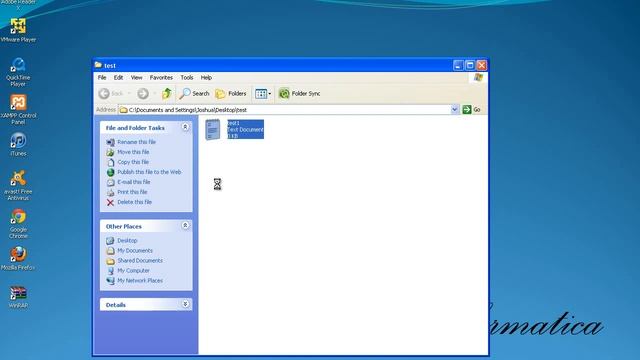Launch avast! Free Antivirus shortcut
Image resolution: width=640 pixels, height=360 pixels.
pos(18,185)
